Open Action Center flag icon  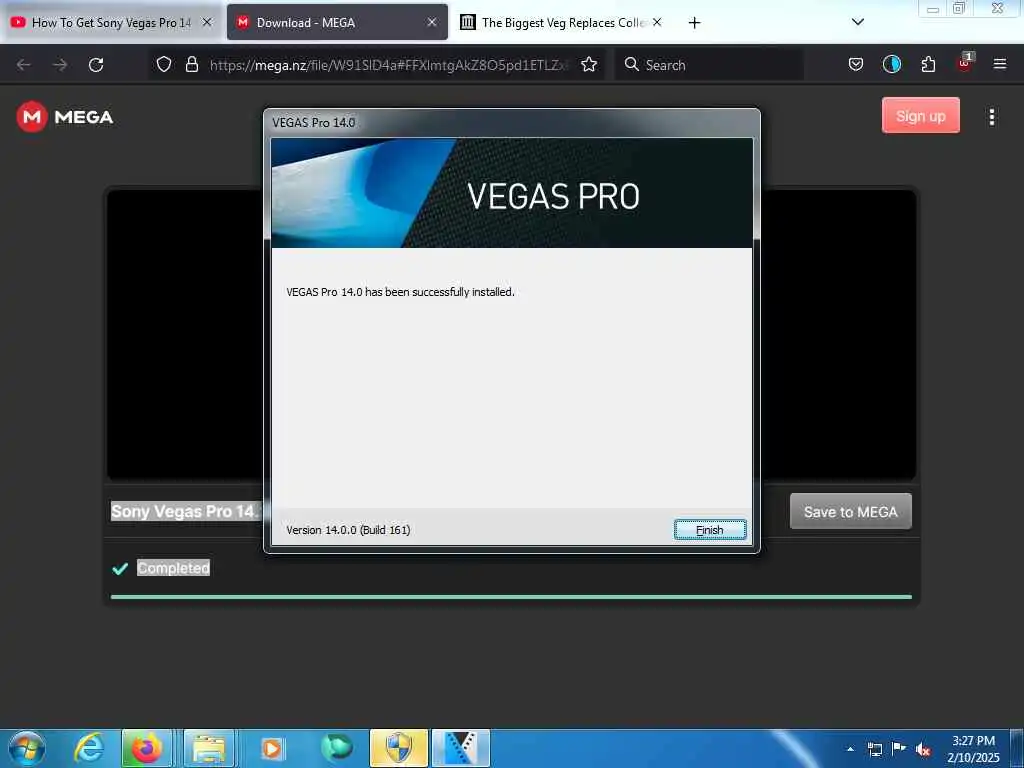899,749
